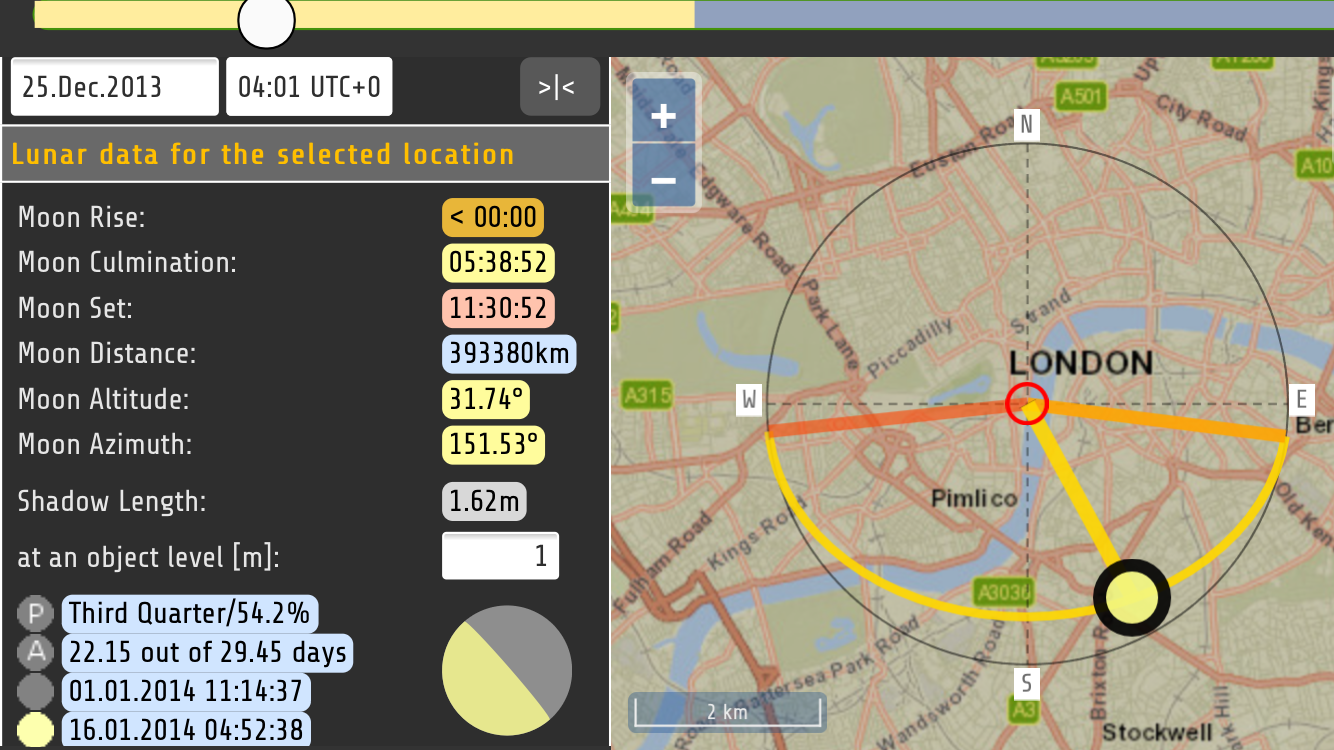Click the new moon date 01.01.2014 11:14:37
This screenshot has width=1334, height=750.
click(187, 692)
